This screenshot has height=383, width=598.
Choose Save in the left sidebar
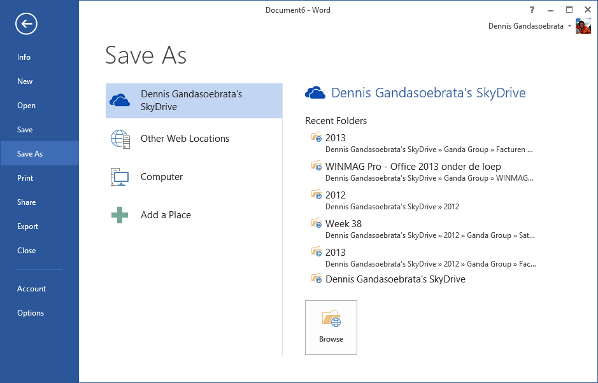[x=25, y=130]
